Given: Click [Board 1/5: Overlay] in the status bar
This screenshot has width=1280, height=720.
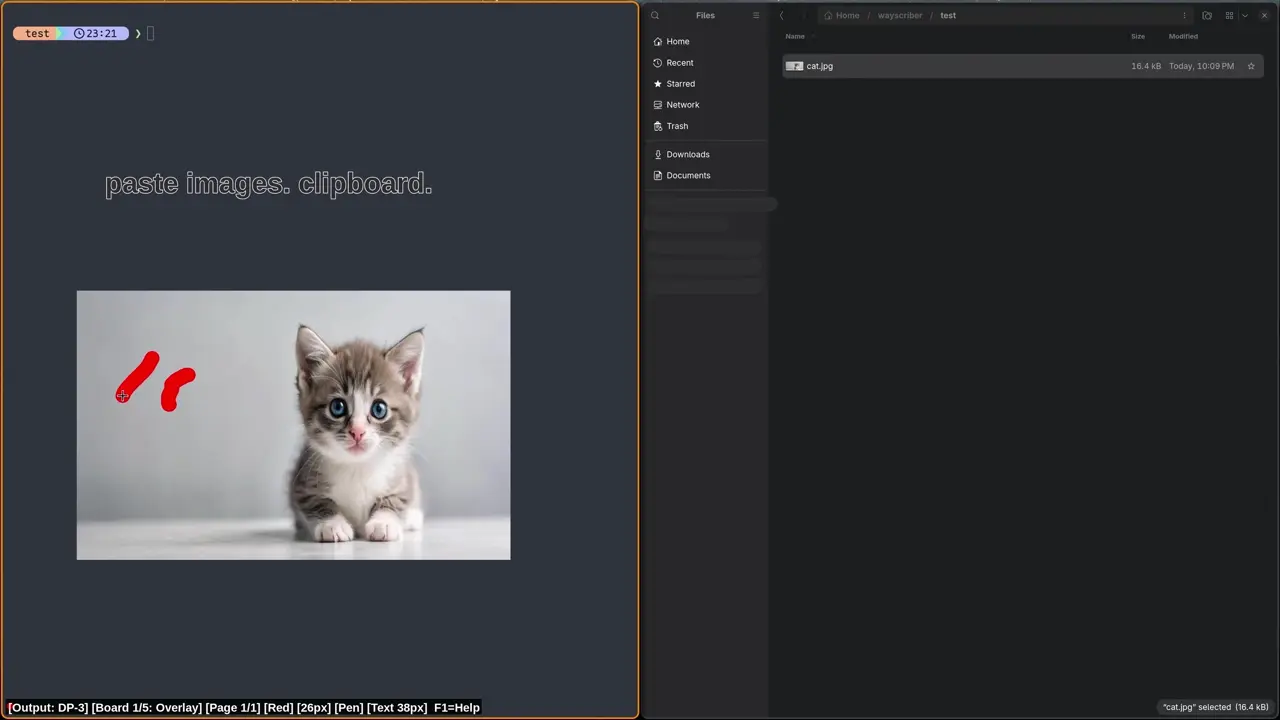Looking at the screenshot, I should [x=147, y=707].
